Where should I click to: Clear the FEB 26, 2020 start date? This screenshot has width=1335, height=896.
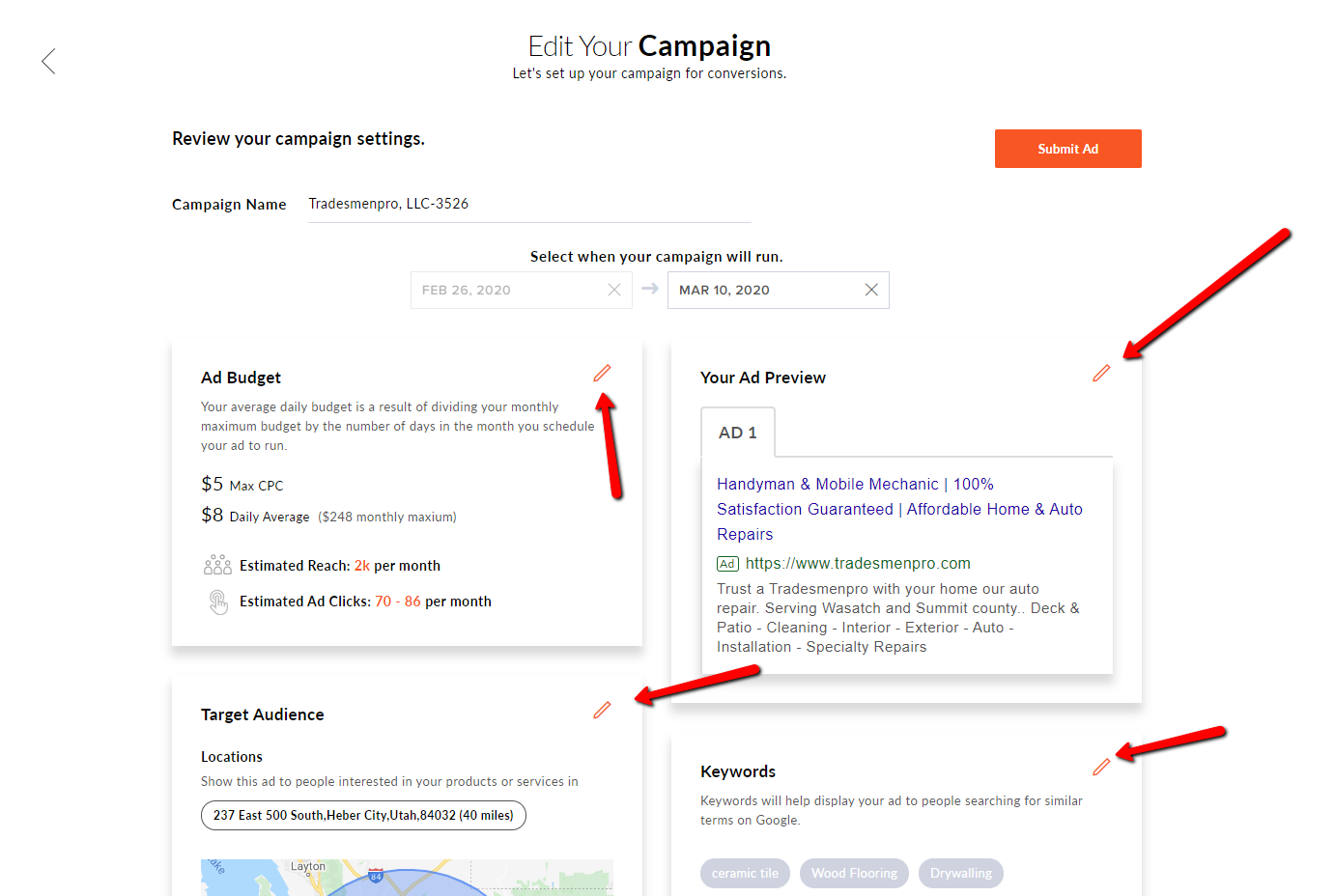(x=614, y=290)
